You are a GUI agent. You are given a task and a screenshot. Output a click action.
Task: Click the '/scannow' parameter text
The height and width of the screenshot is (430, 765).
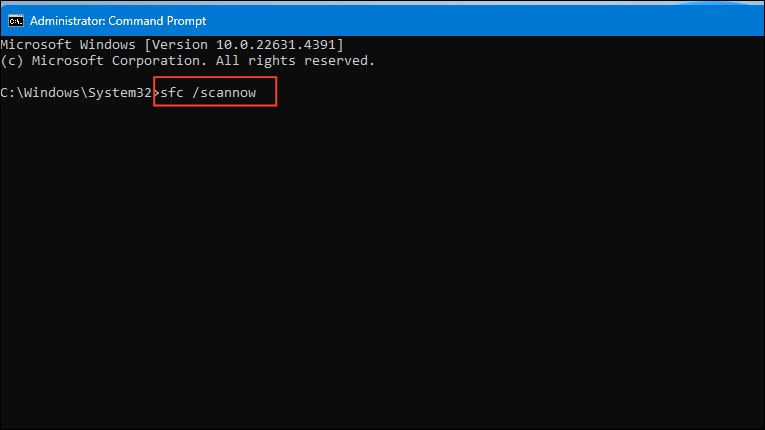(x=224, y=92)
